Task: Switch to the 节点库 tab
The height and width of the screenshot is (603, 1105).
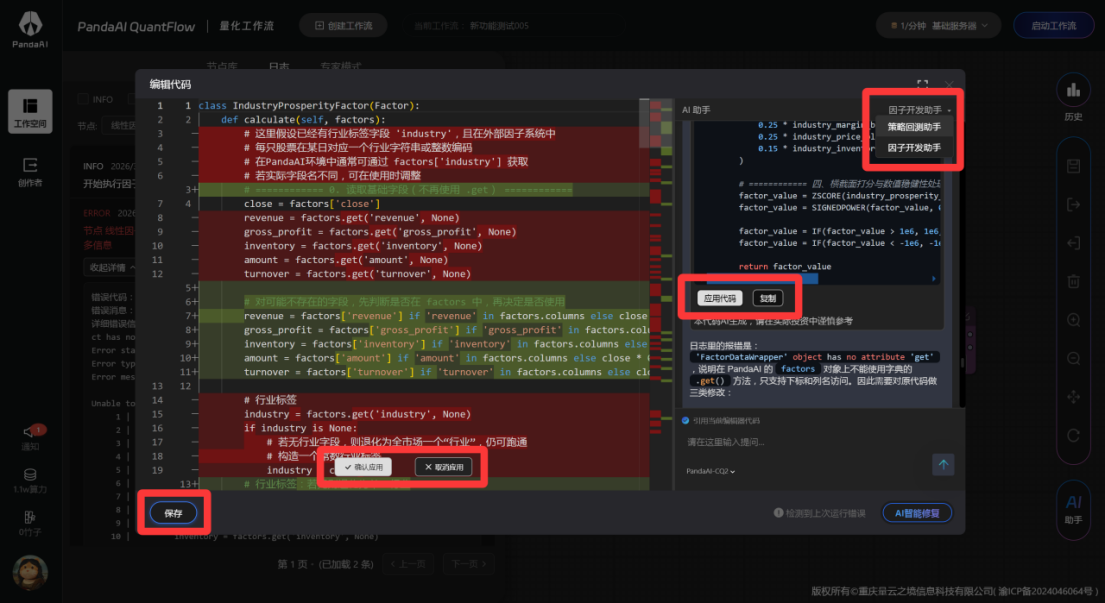Action: click(221, 66)
